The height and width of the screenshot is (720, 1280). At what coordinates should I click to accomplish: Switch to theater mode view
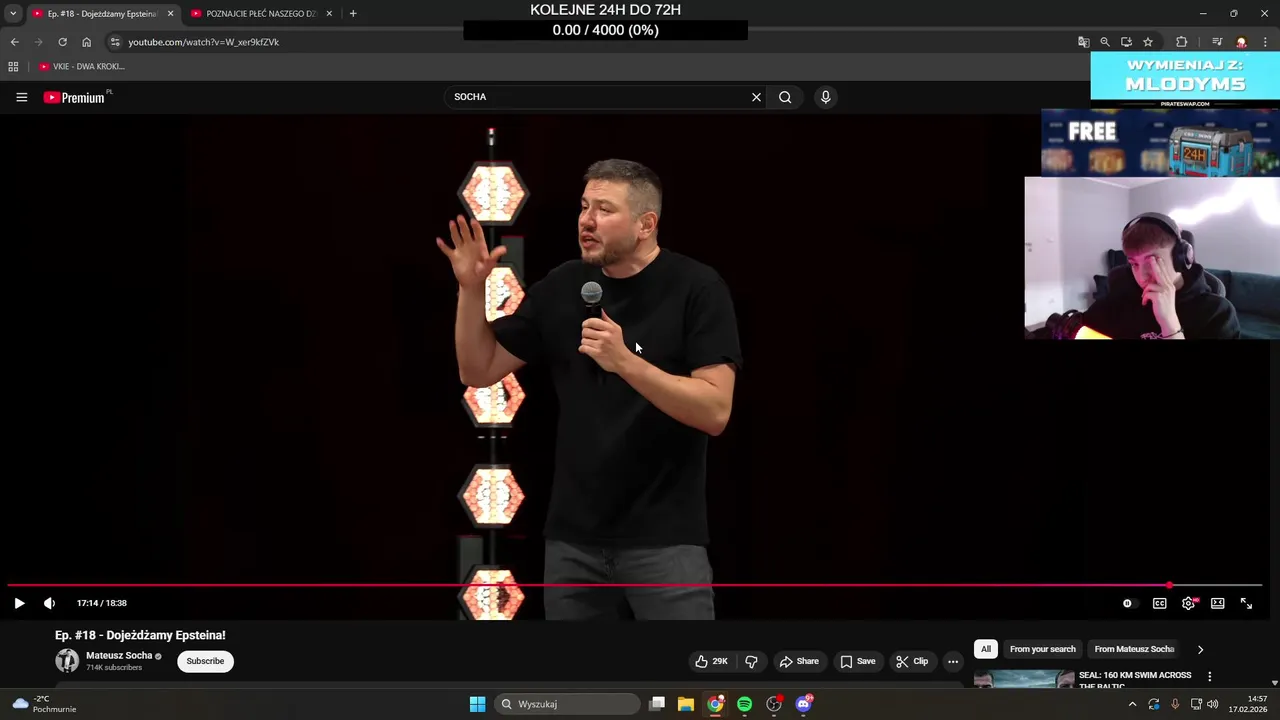(x=1217, y=603)
